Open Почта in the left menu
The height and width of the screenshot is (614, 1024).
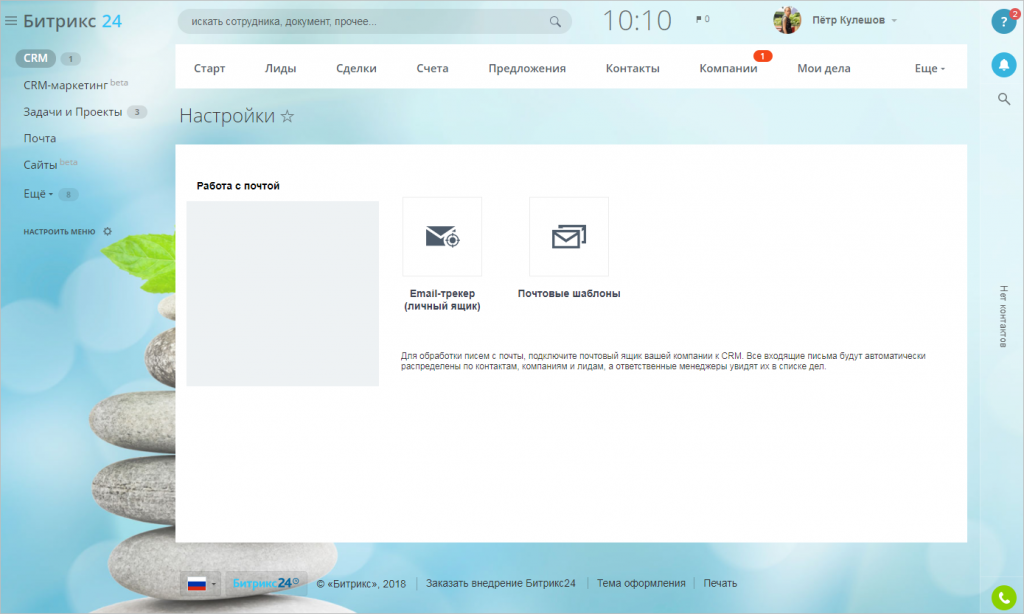pyautogui.click(x=40, y=138)
